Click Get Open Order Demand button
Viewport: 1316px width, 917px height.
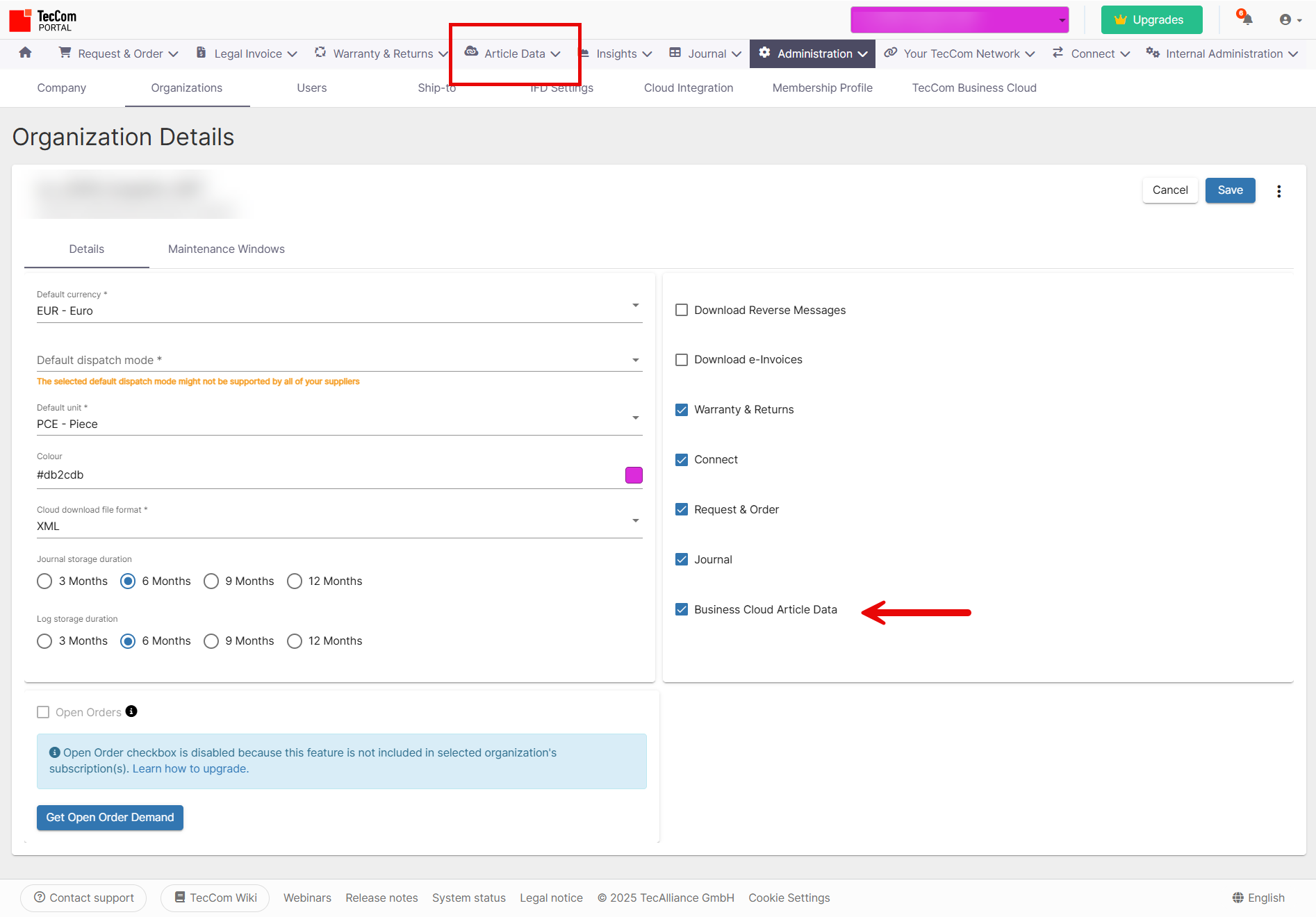click(110, 817)
